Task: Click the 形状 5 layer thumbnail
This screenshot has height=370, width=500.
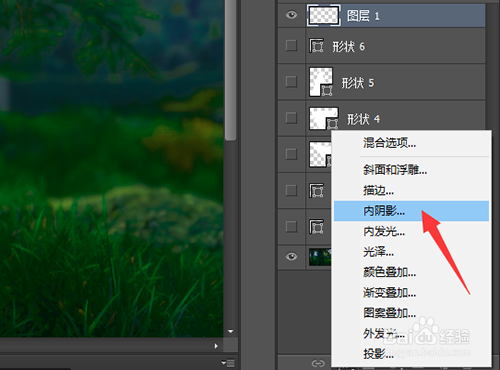Action: [321, 82]
